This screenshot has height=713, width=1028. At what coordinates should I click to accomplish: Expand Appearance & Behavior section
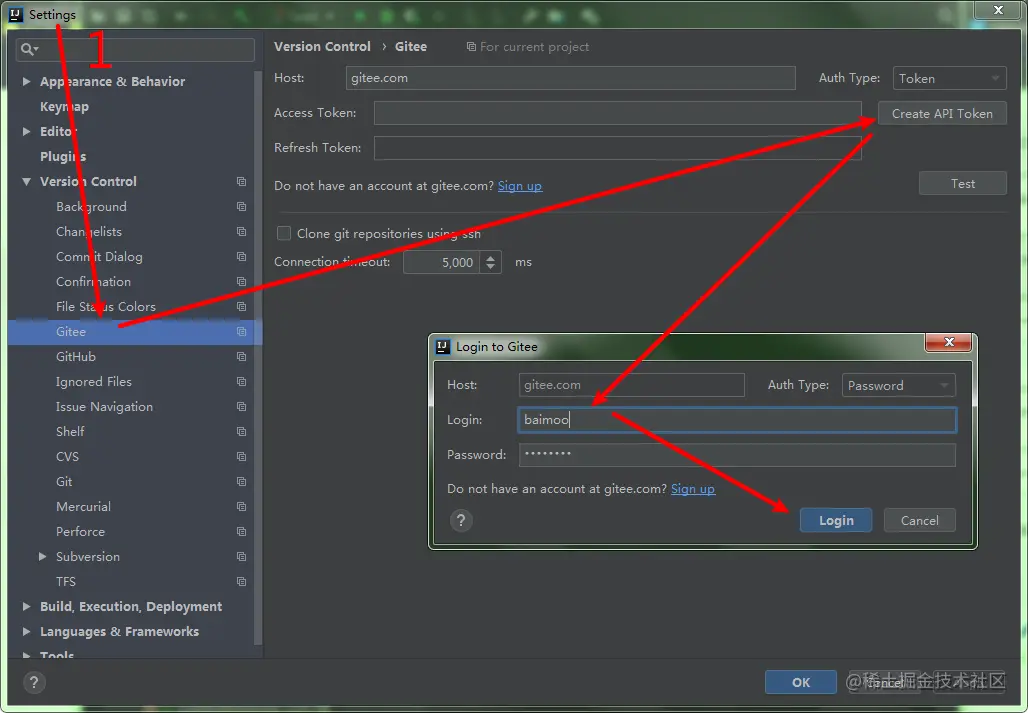[x=26, y=81]
